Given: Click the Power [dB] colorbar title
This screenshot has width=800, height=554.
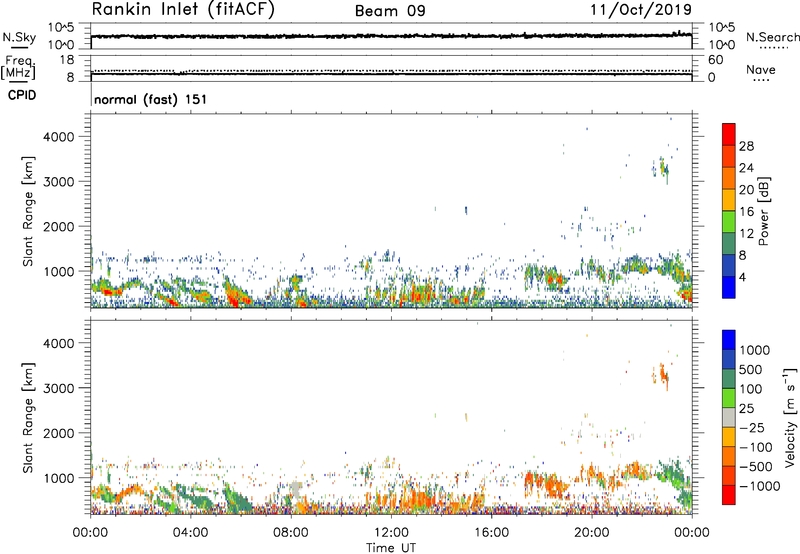Looking at the screenshot, I should (x=763, y=211).
